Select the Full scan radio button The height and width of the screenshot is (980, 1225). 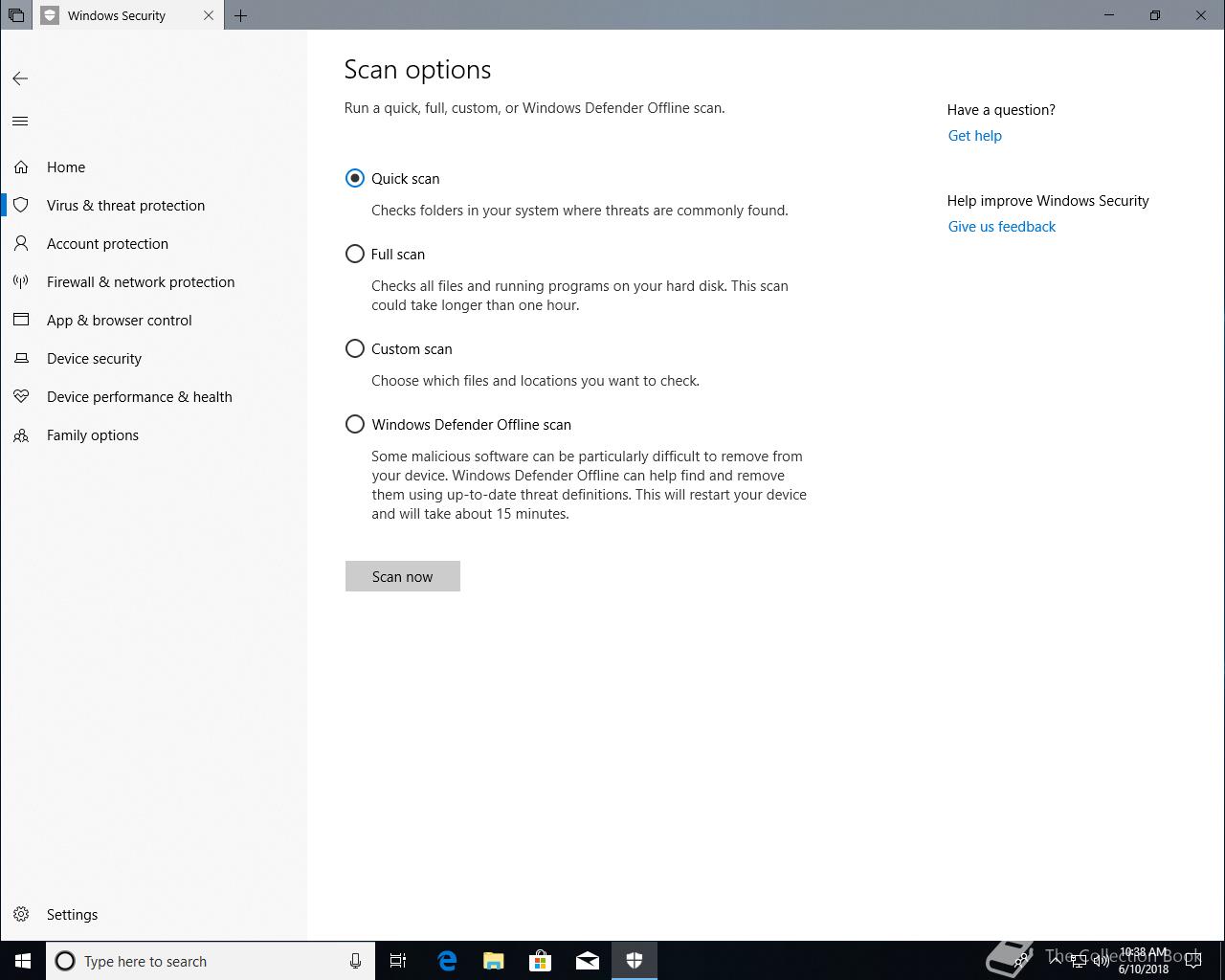click(x=354, y=254)
